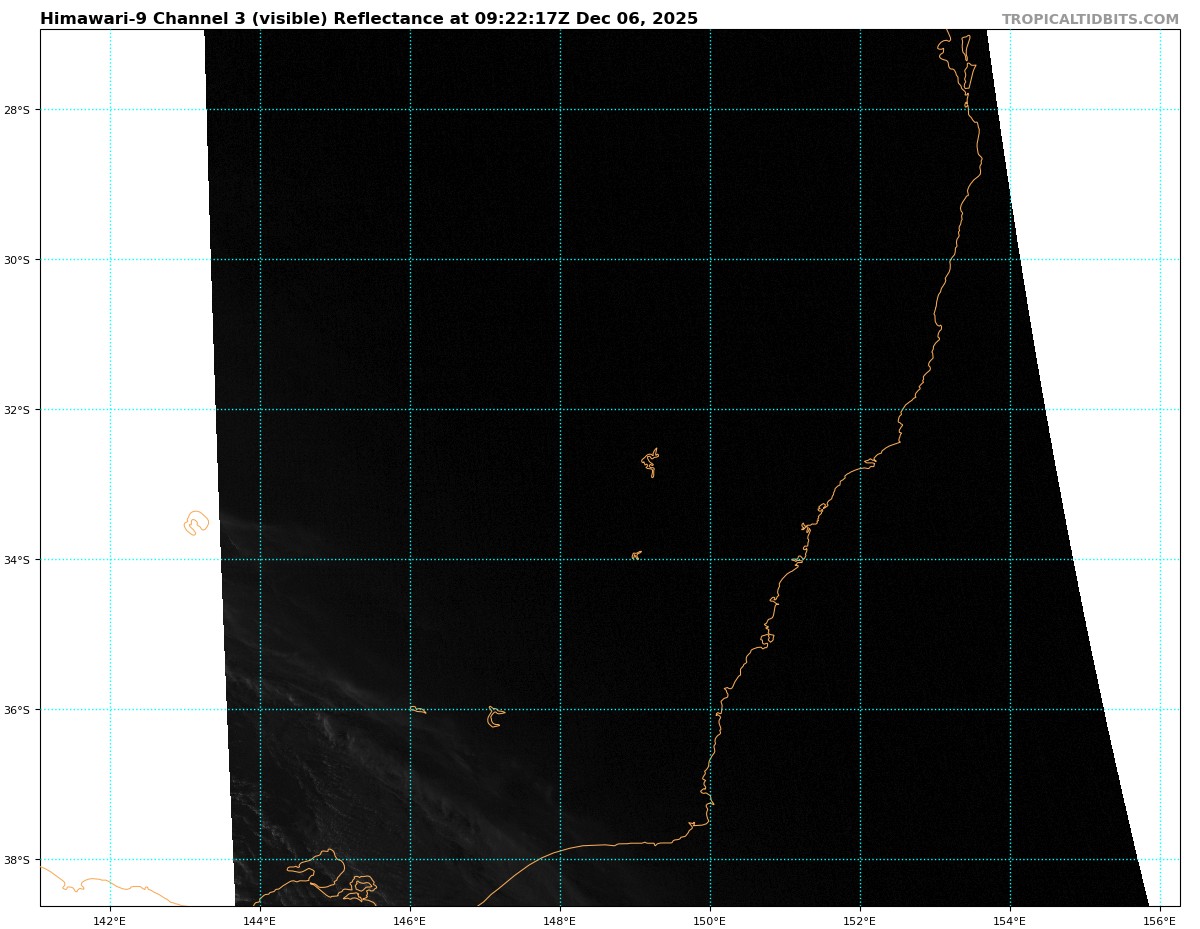Select the 156°E longitude label
1200x929 pixels.
coord(1159,920)
